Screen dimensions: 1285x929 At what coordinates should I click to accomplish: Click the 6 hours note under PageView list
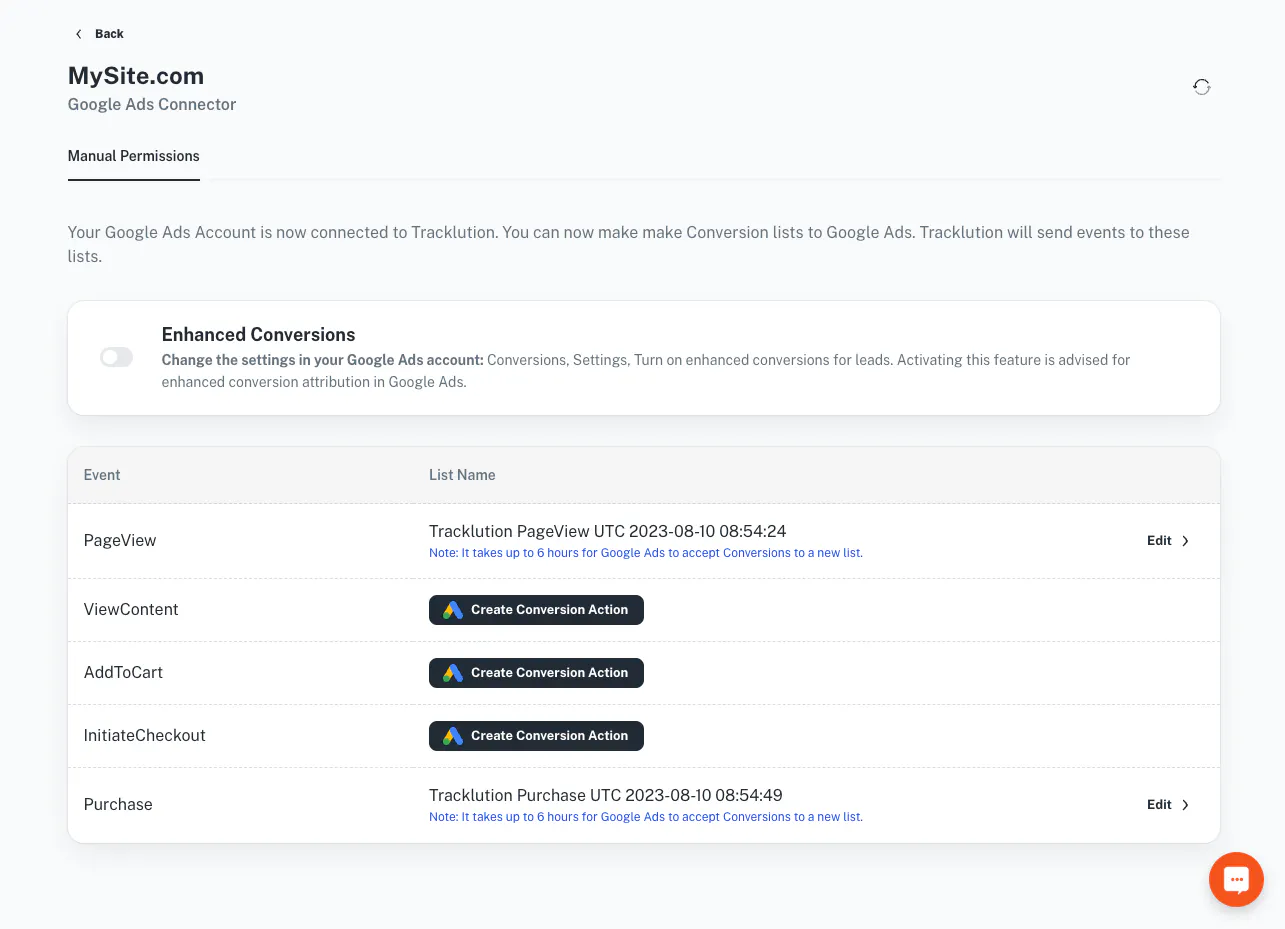coord(646,553)
